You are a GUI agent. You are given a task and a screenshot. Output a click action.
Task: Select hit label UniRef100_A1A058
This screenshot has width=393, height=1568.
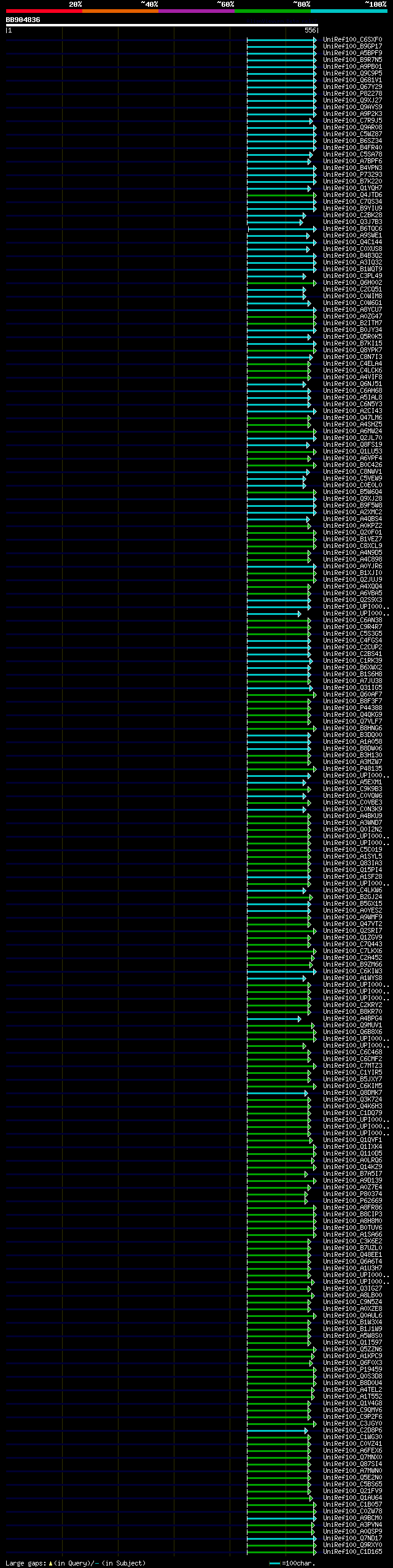[x=352, y=742]
